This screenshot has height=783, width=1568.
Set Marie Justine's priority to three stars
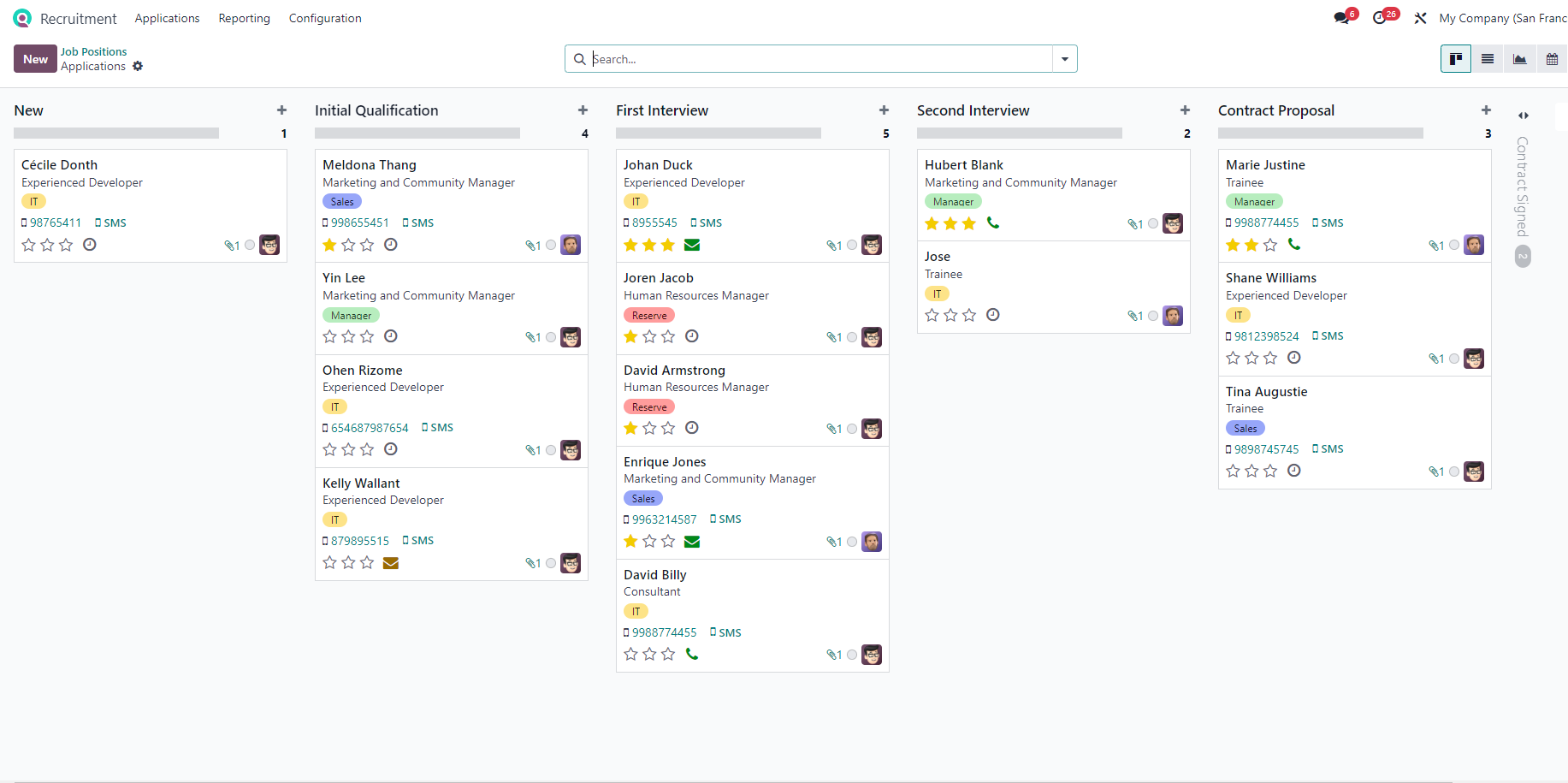pos(1270,245)
